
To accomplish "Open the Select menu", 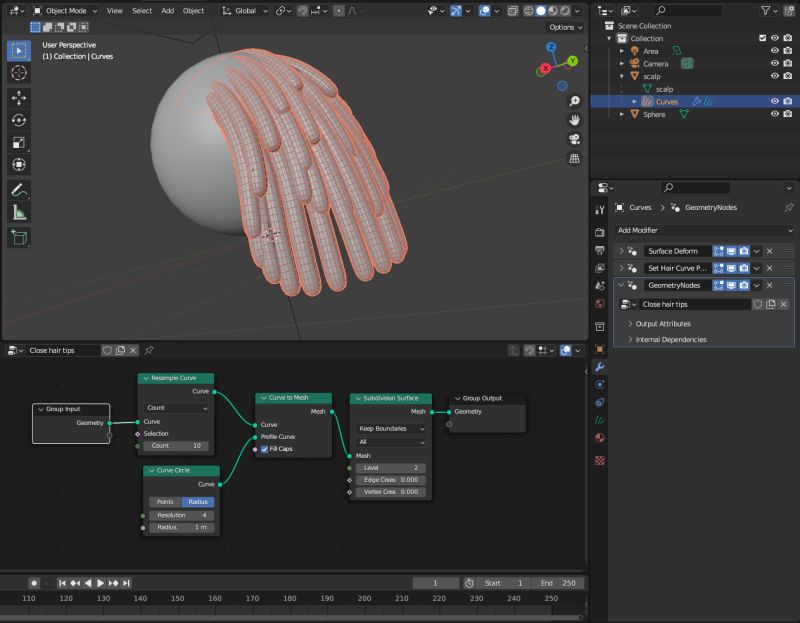I will pos(143,11).
